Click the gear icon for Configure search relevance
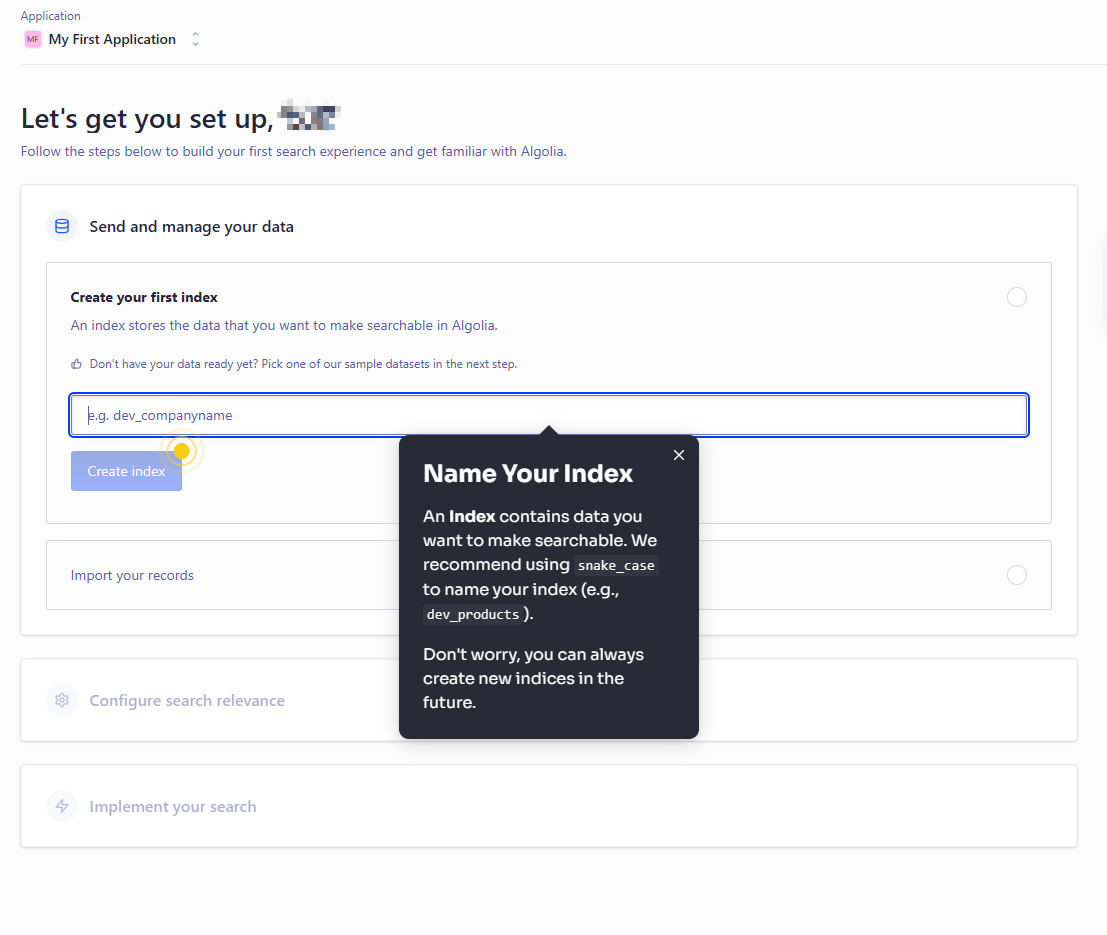This screenshot has width=1107, height=935. 62,700
